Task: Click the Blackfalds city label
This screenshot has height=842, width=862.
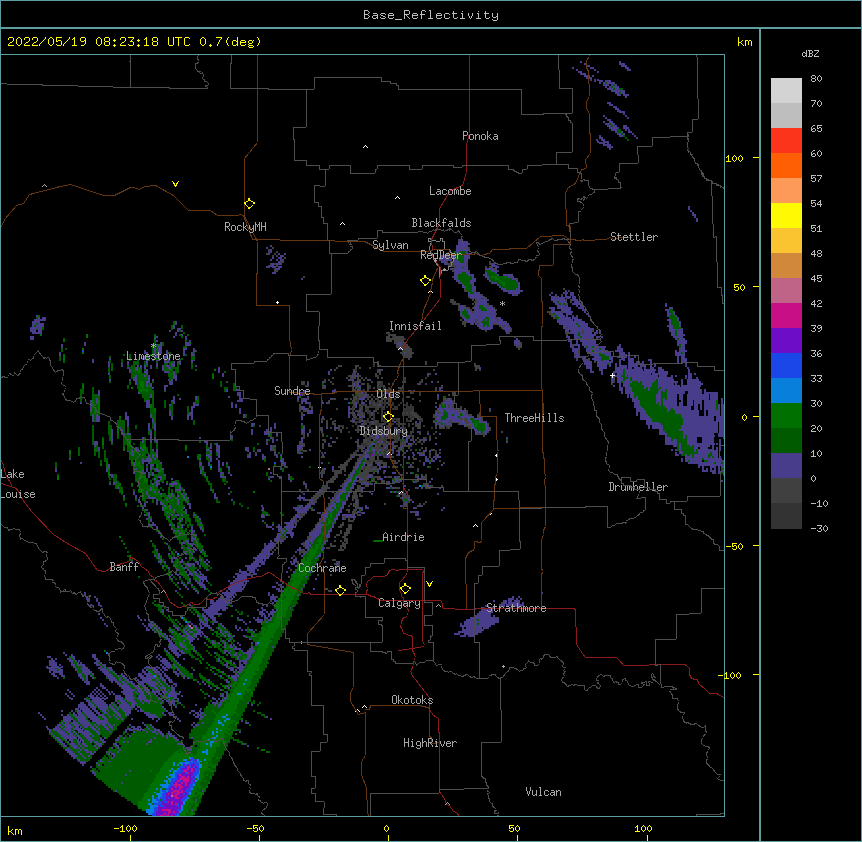Action: click(x=441, y=223)
